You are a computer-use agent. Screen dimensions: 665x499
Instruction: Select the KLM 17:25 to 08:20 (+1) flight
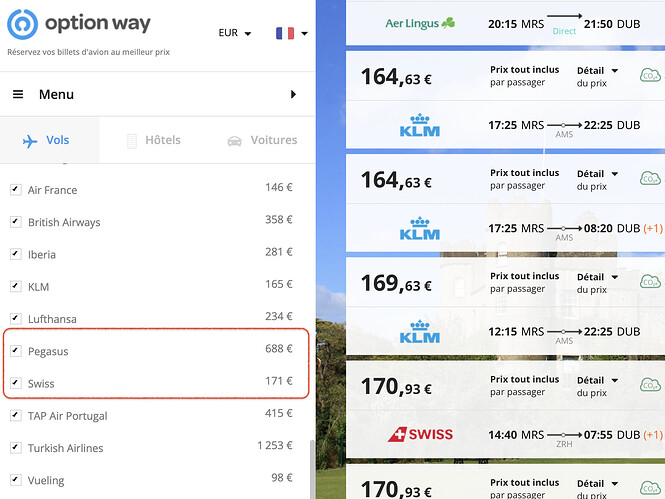[x=506, y=229]
